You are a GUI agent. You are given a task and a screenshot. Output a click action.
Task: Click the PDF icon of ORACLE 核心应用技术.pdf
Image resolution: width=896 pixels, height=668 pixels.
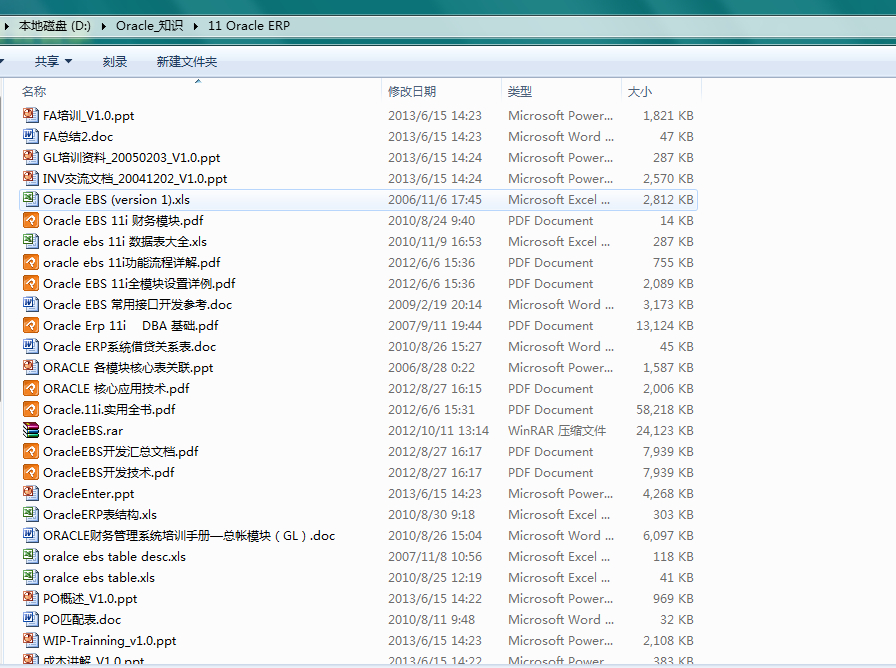coord(30,389)
